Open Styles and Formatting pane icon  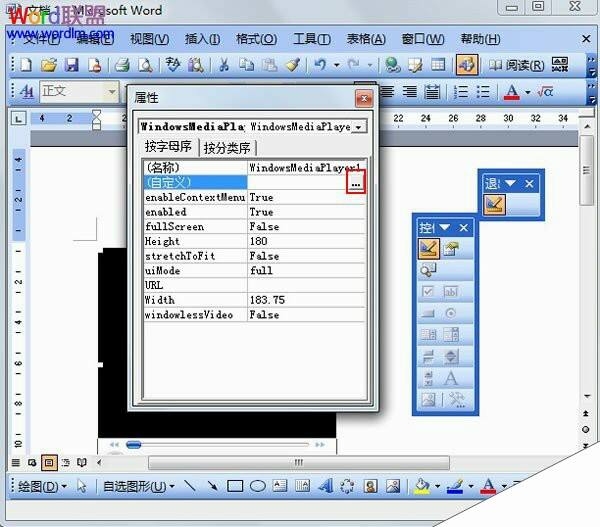pos(27,91)
